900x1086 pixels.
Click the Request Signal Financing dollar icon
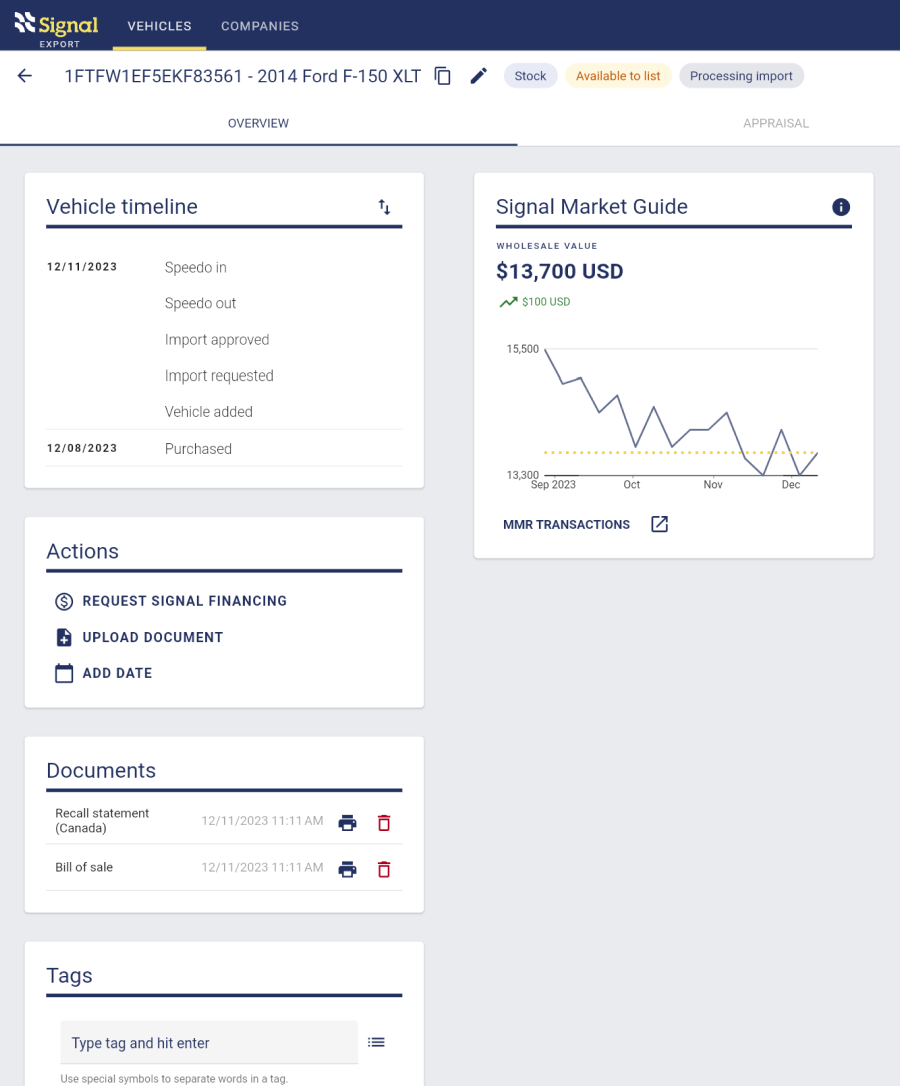pos(62,601)
